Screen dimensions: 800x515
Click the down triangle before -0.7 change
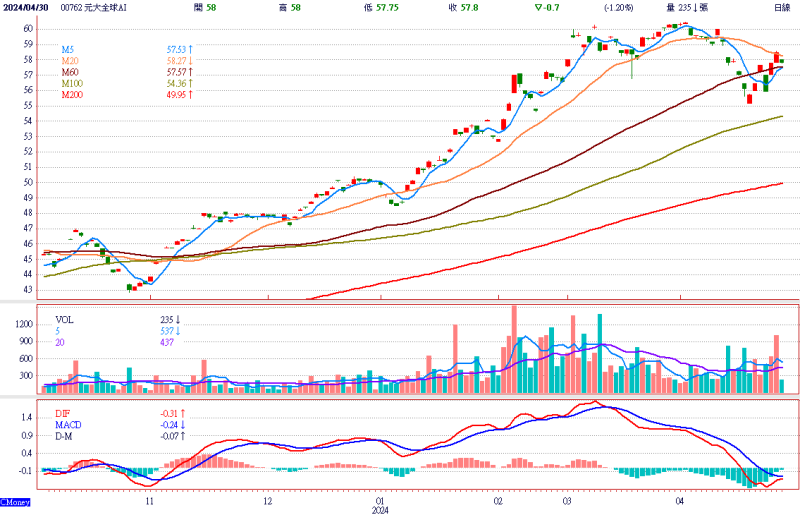538,6
